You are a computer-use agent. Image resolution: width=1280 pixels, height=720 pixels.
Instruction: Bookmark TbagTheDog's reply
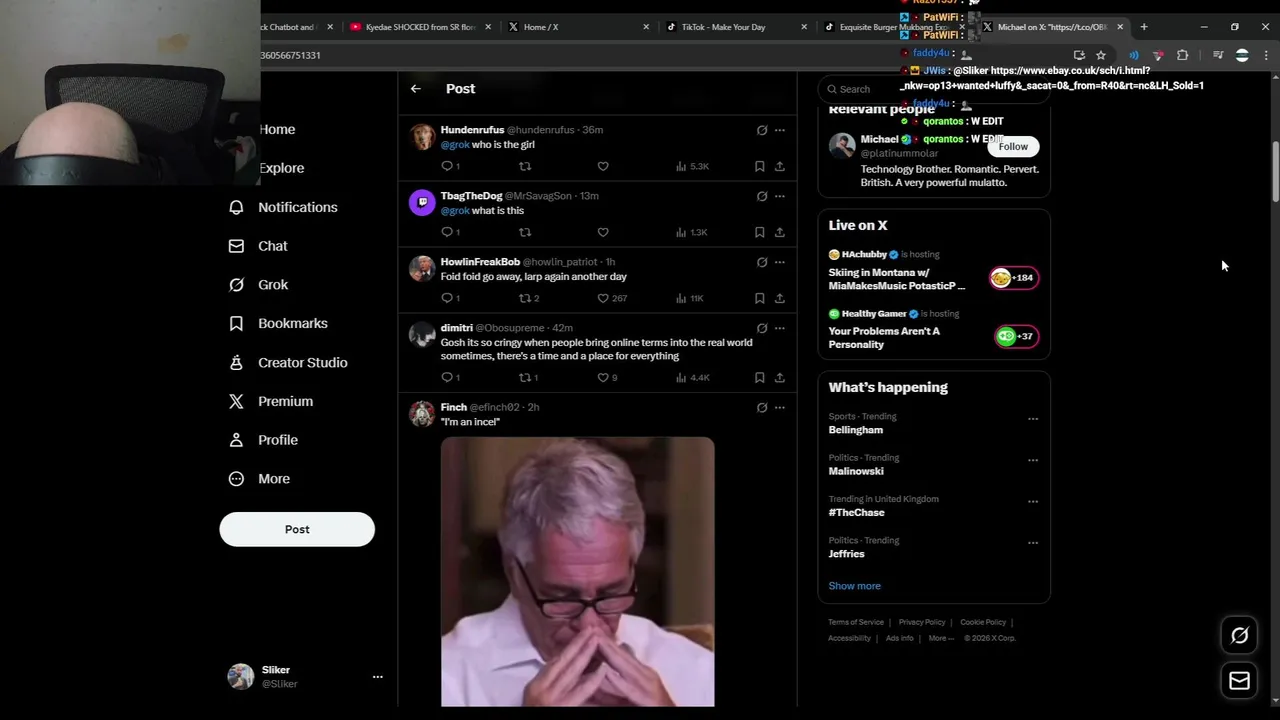point(760,232)
